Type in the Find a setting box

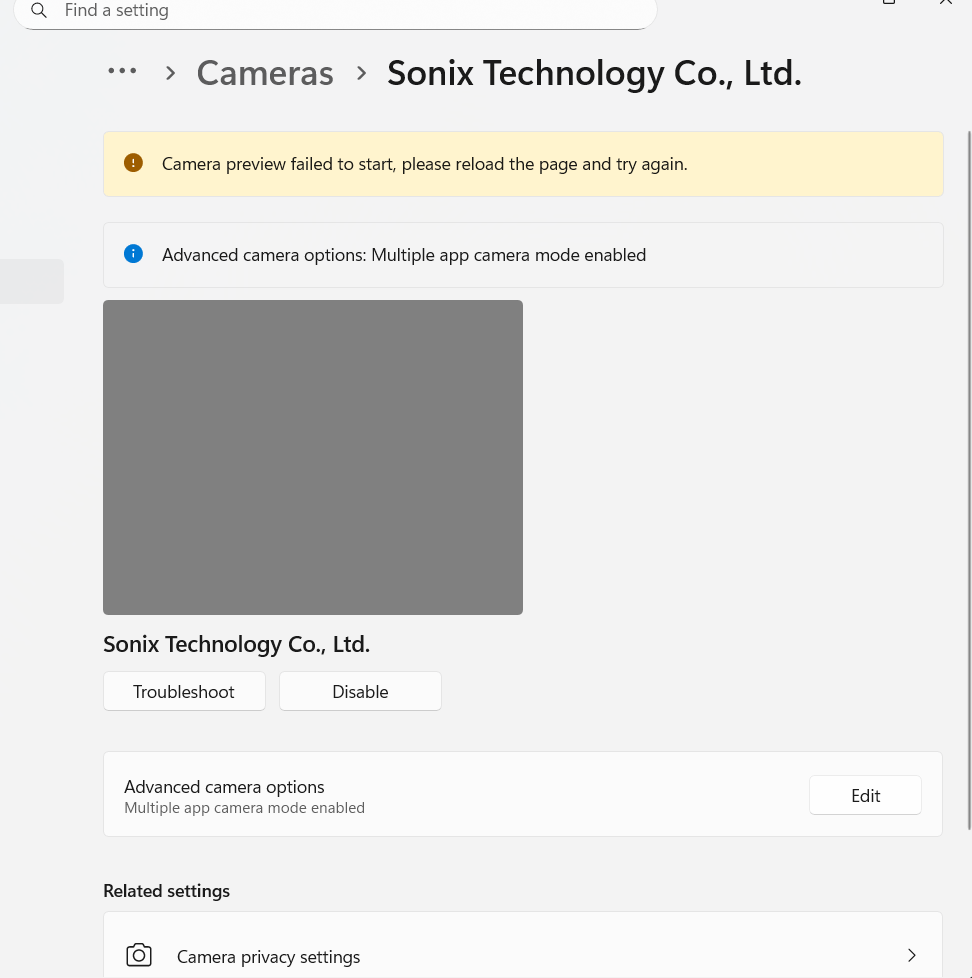tap(340, 11)
